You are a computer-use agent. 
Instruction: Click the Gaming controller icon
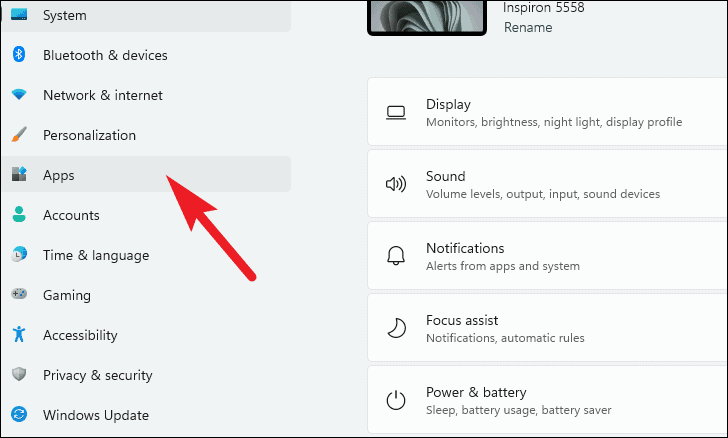[19, 295]
